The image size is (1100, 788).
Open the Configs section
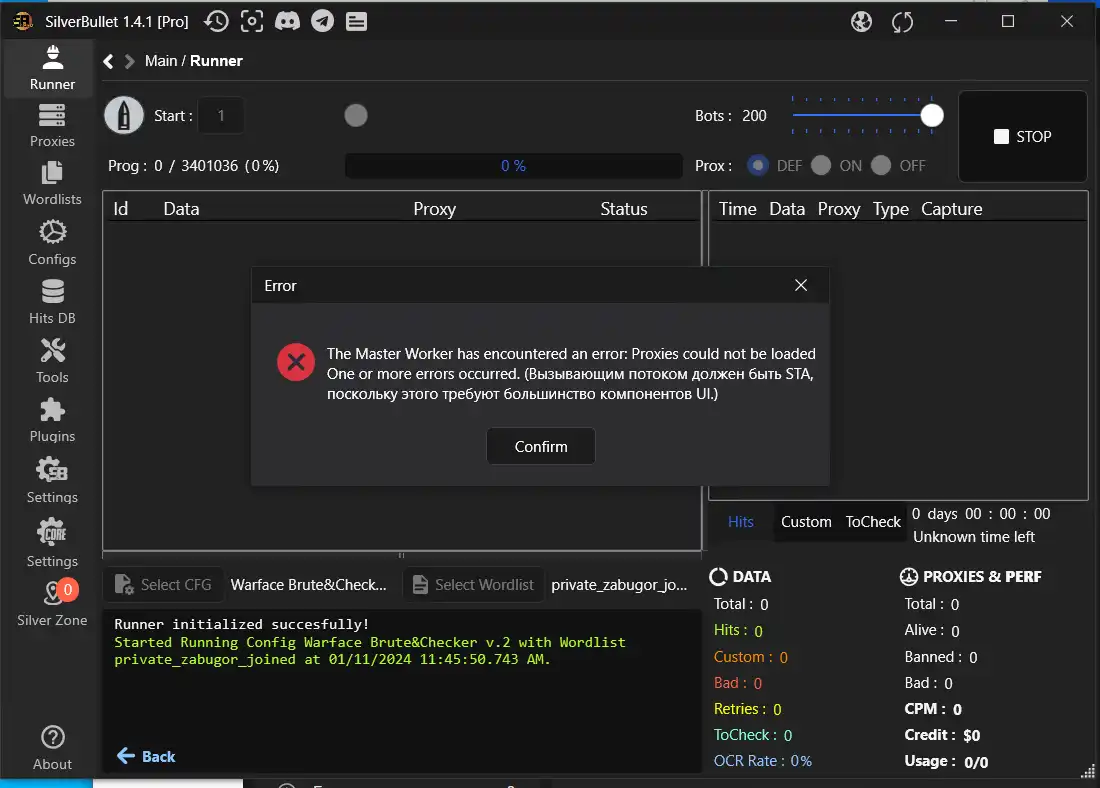pos(52,243)
